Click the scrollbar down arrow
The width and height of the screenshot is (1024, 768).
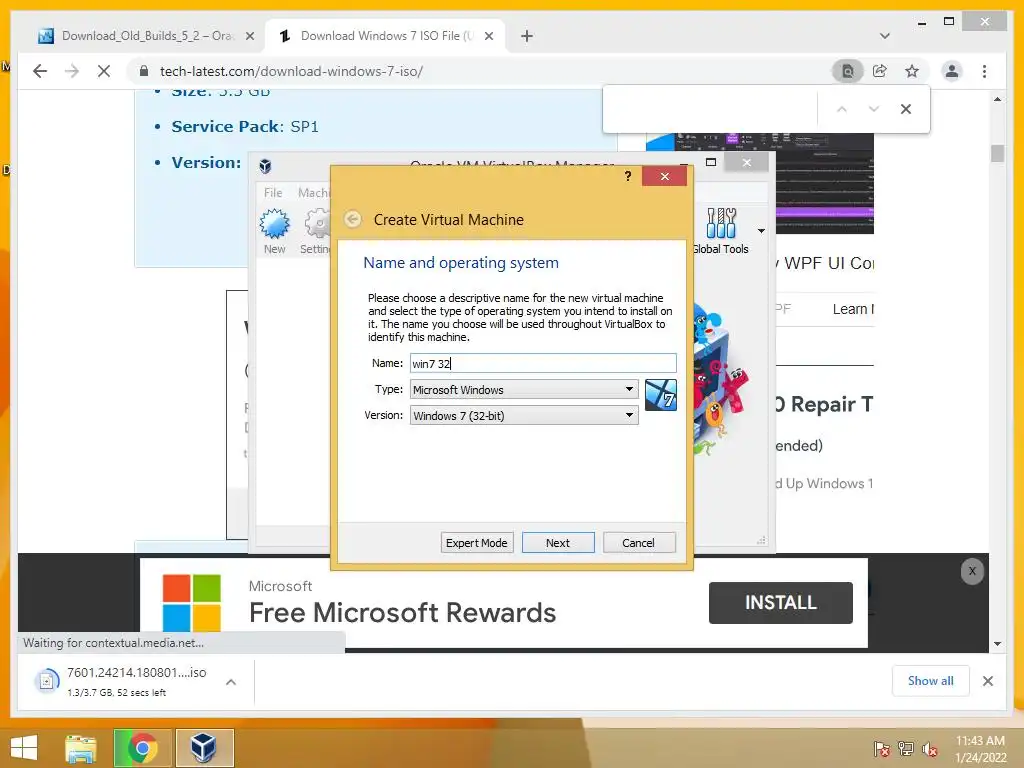[997, 644]
